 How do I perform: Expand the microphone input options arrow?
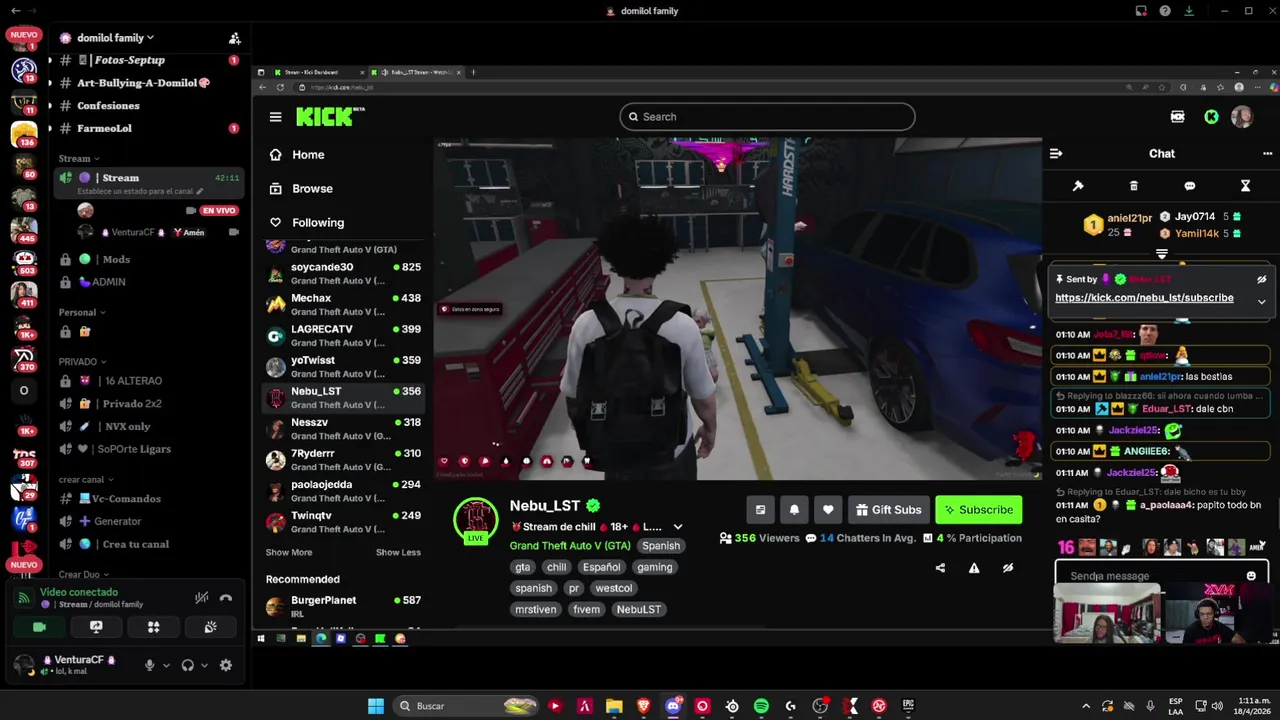click(166, 665)
